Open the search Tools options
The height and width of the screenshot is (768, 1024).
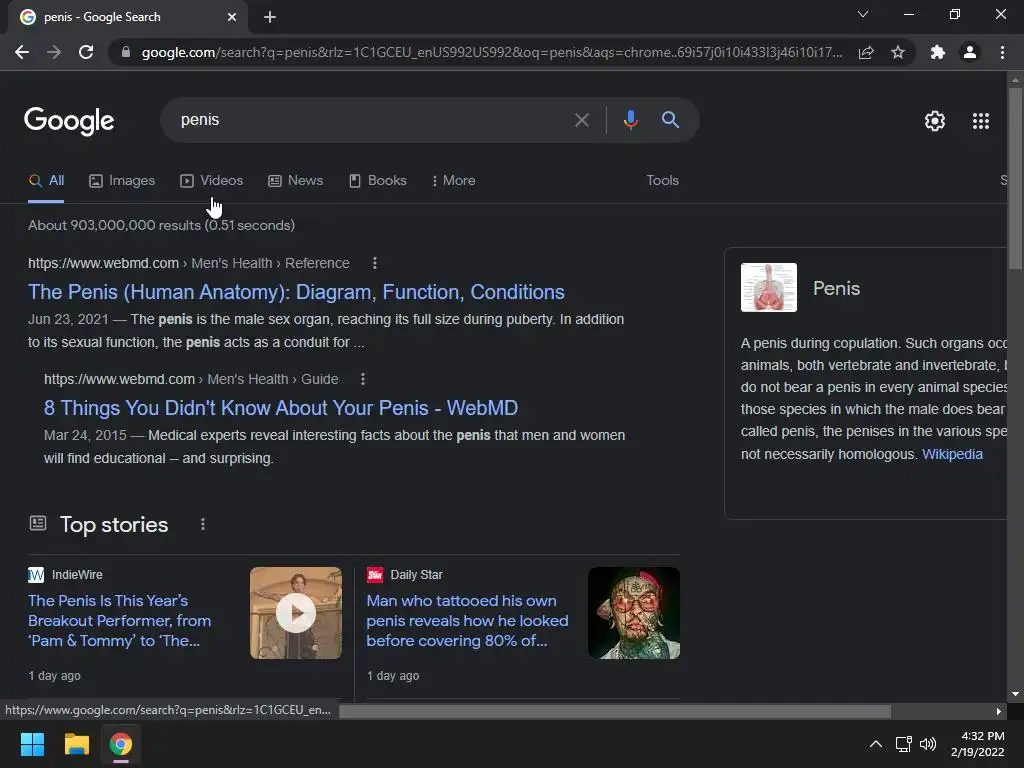click(662, 181)
